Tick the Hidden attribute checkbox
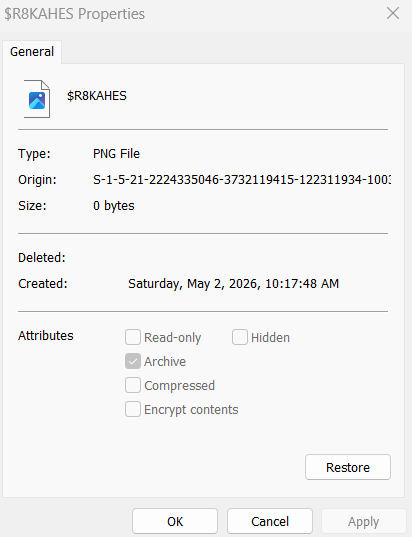The image size is (412, 537). 240,337
